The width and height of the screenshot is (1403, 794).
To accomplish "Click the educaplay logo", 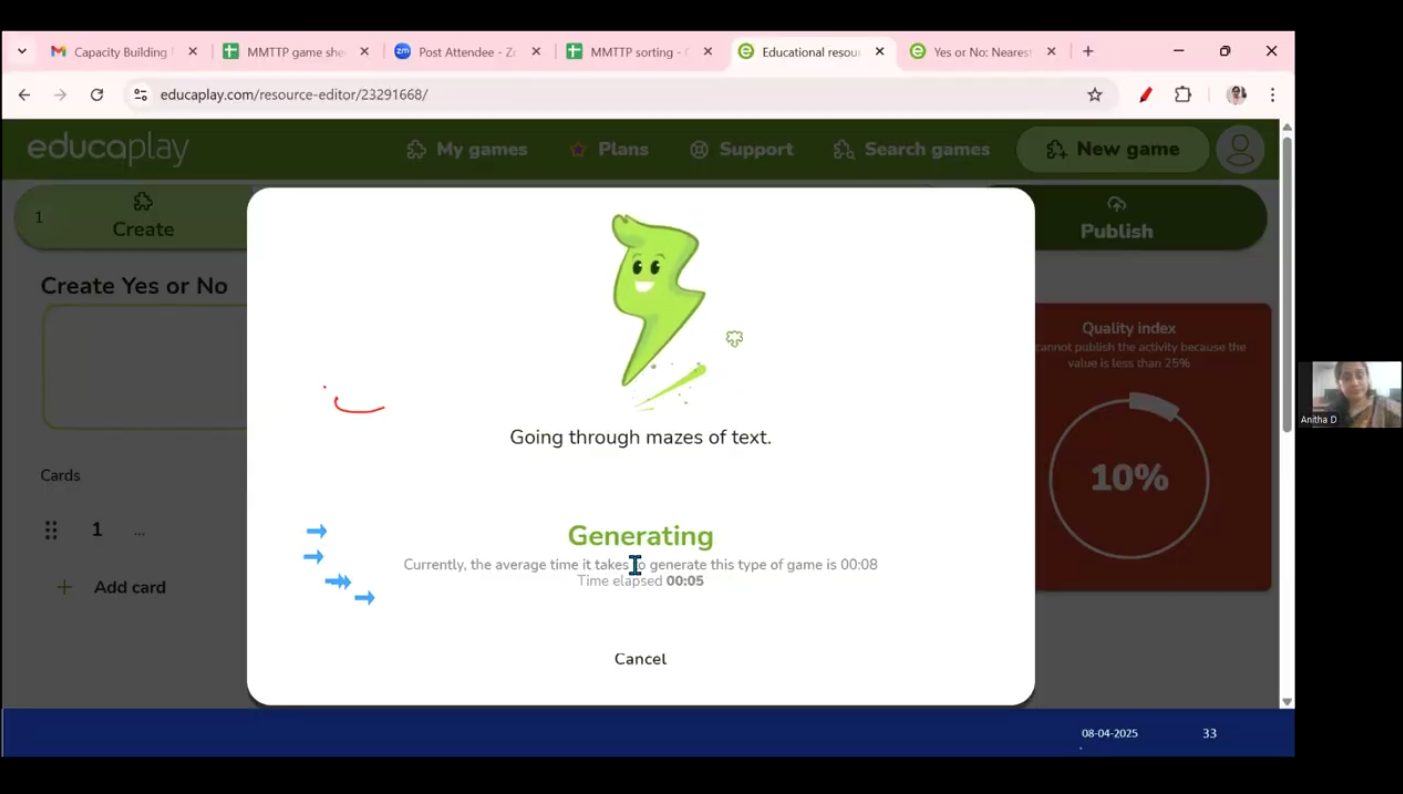I will tap(108, 149).
